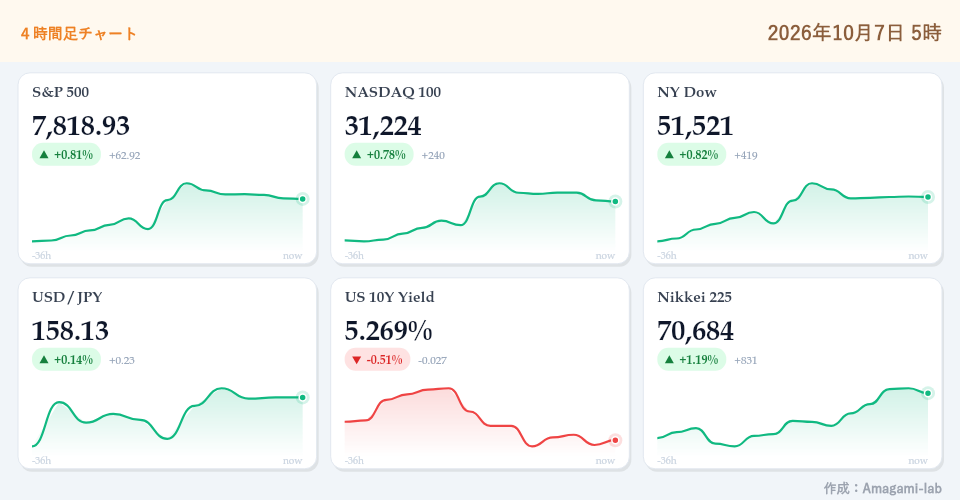Click the NASDAQ 100 sparkline chart

click(x=480, y=215)
